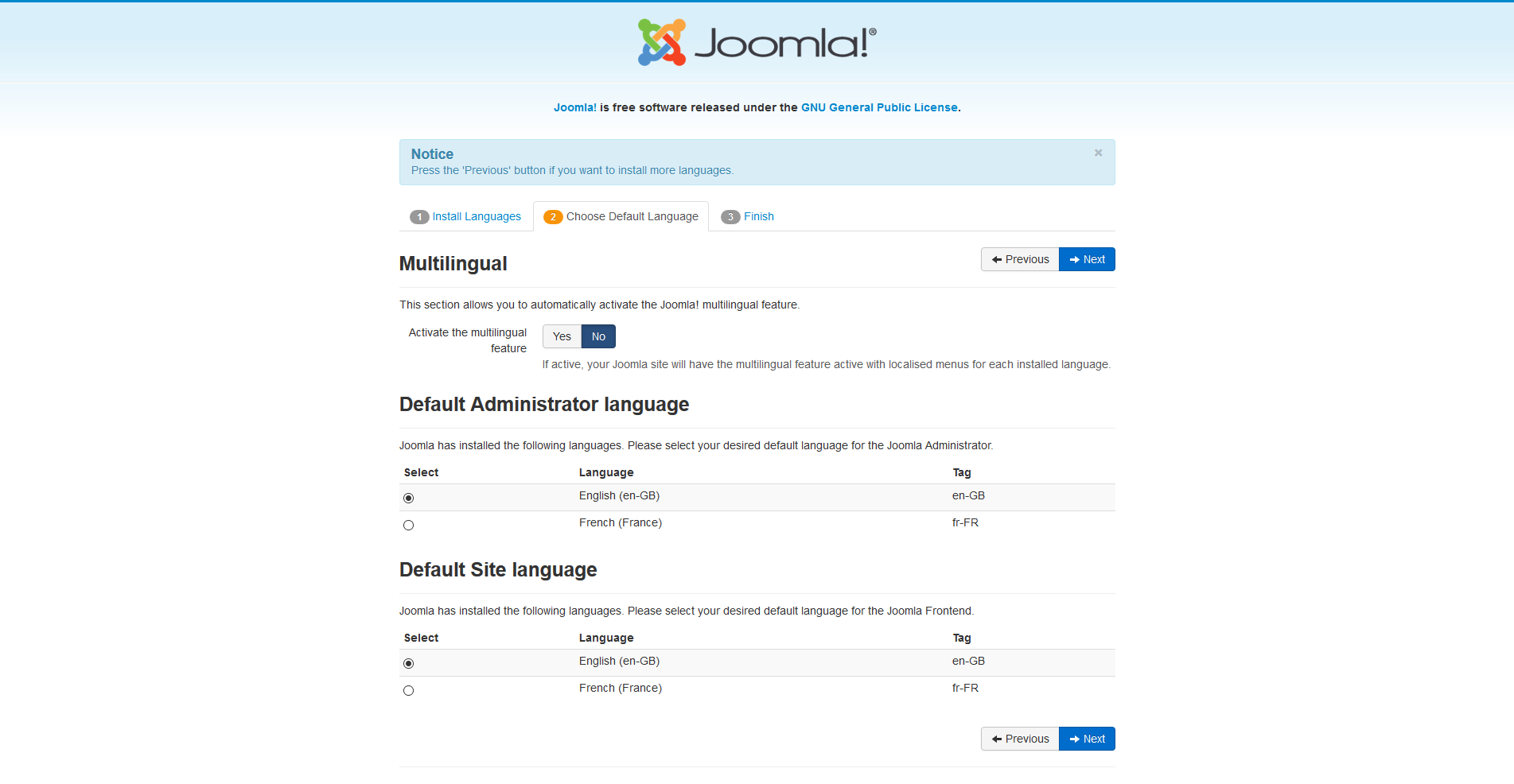Open the Install Languages step tab
The image size is (1514, 784).
[465, 216]
